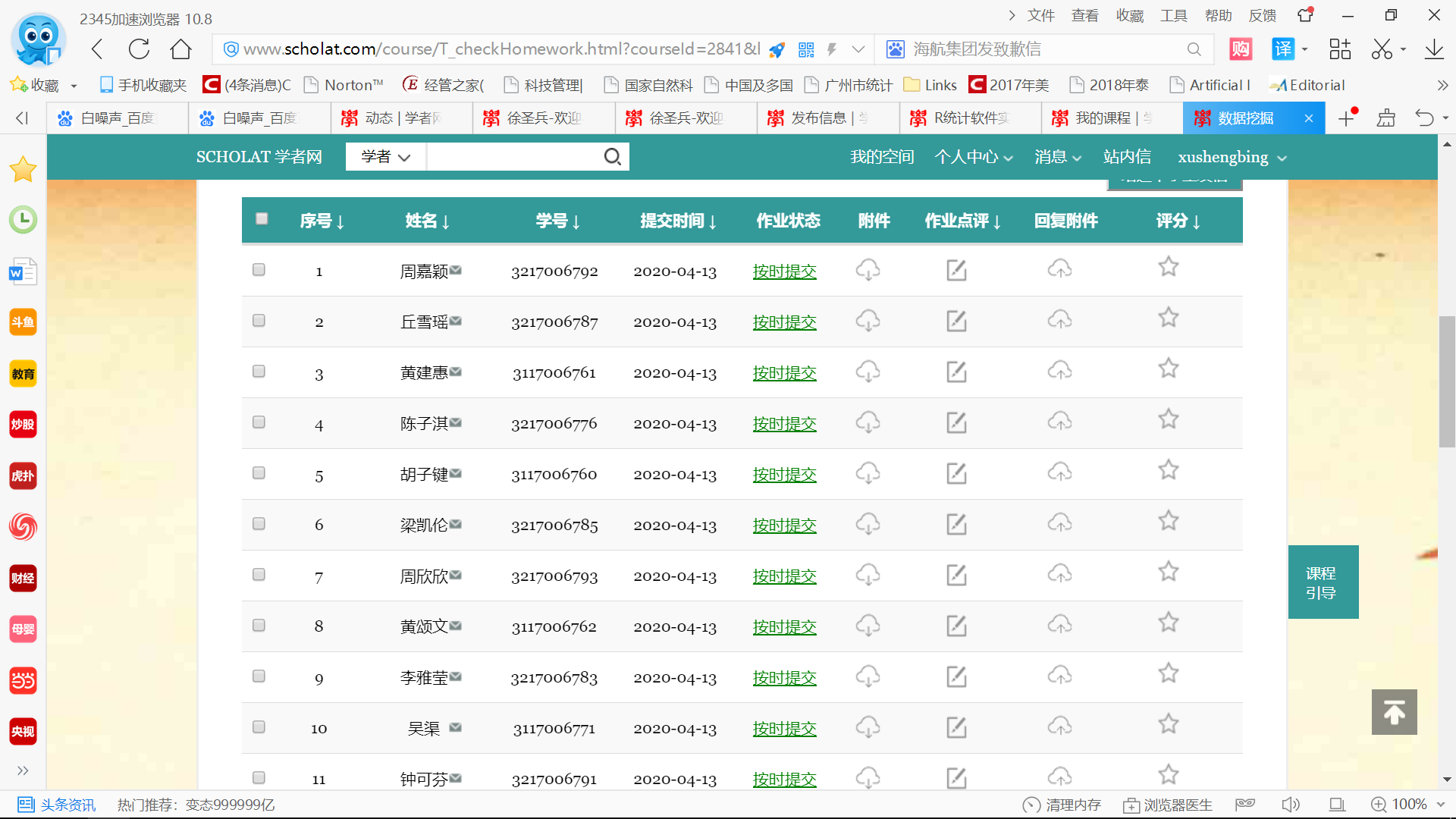Refresh the page with reload icon
This screenshot has height=819, width=1456.
point(139,49)
